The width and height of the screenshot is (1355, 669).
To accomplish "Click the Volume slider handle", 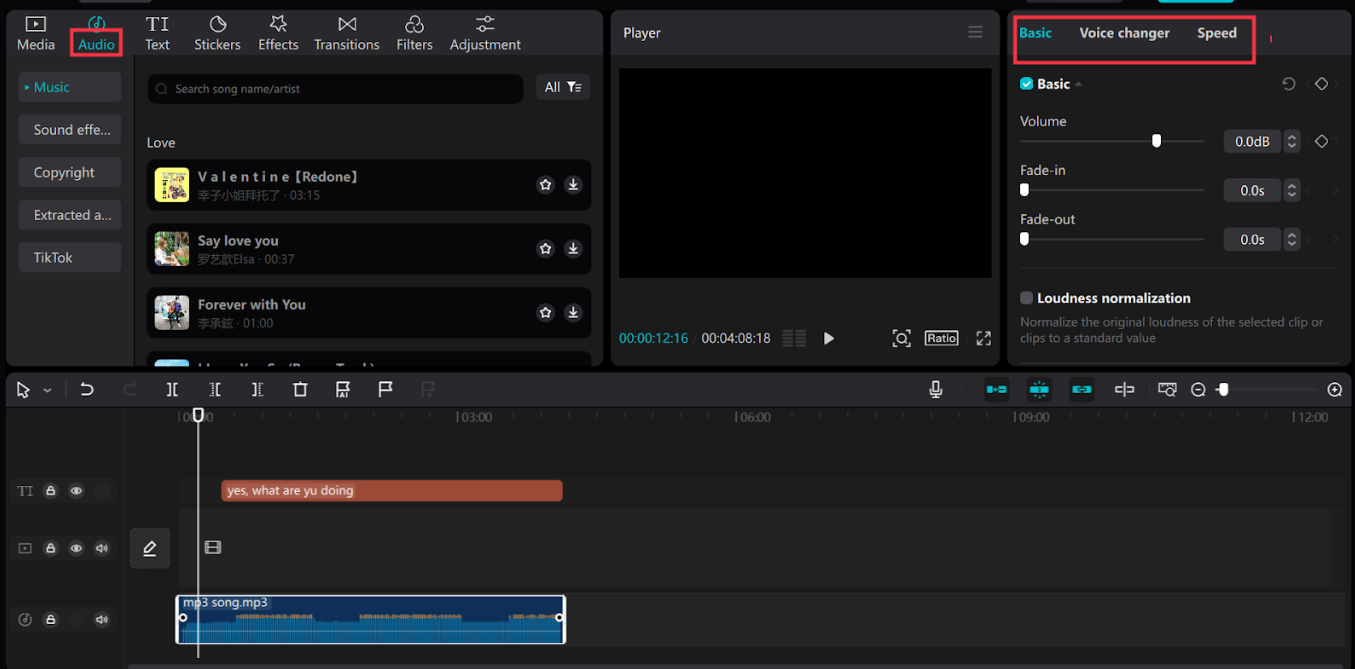I will tap(1156, 141).
